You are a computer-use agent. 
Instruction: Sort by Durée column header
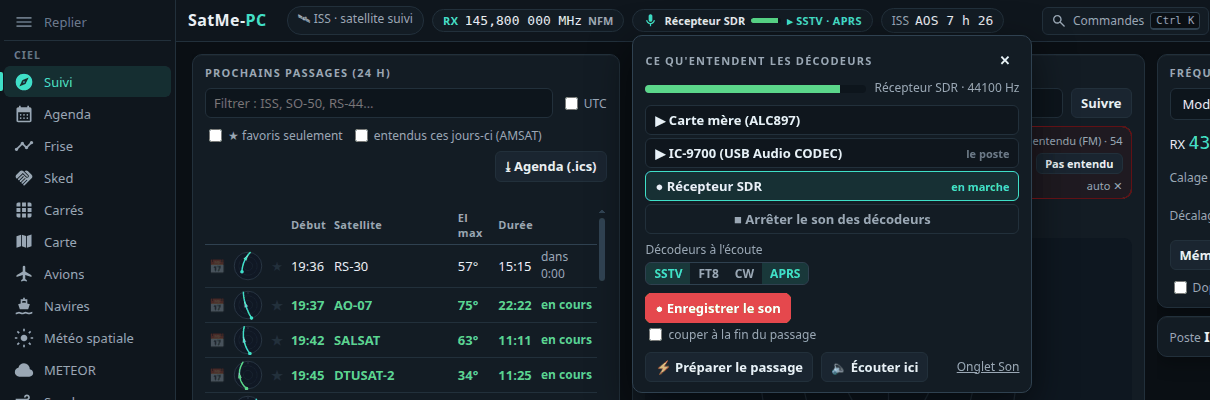515,225
